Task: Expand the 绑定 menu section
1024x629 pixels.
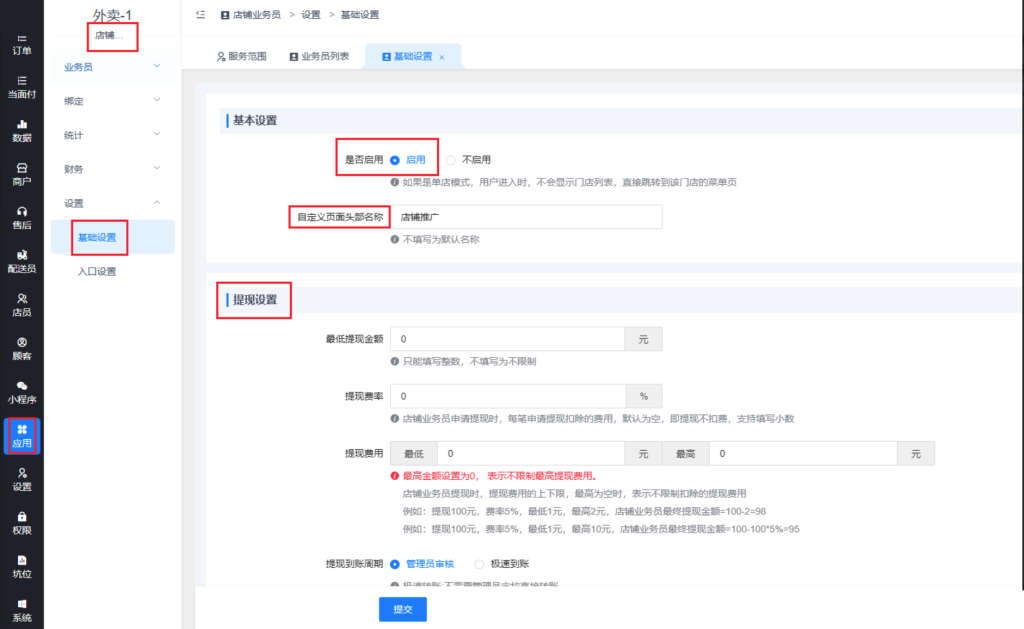Action: point(112,101)
